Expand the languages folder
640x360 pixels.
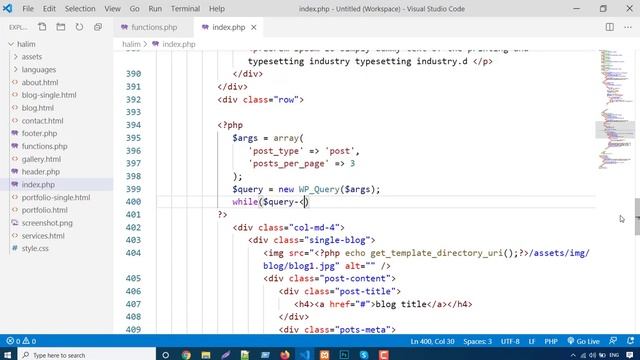(39, 70)
